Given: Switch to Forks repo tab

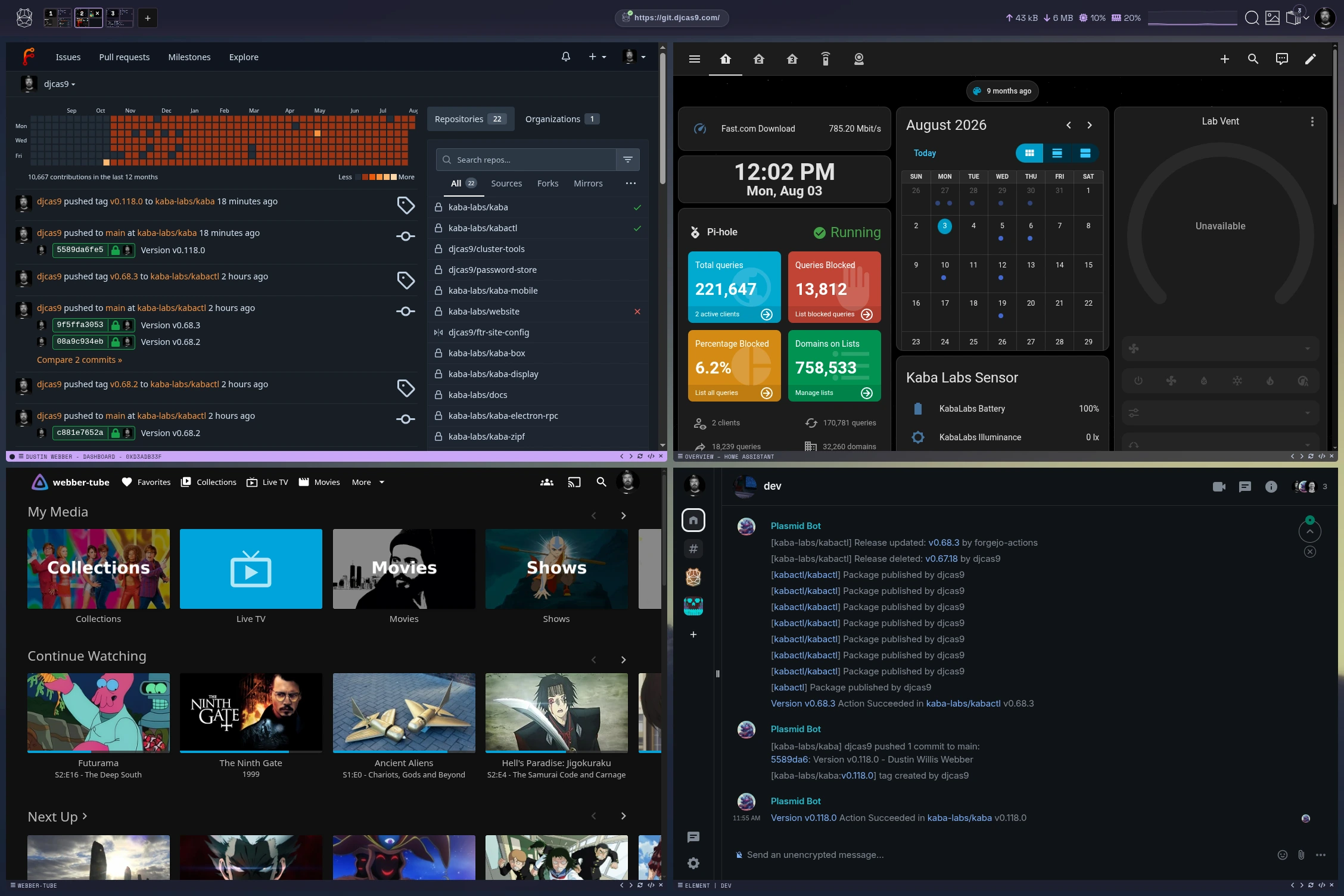Looking at the screenshot, I should click(x=547, y=183).
